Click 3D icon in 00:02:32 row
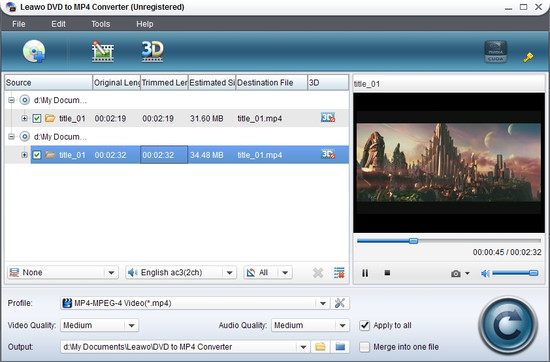550x362 pixels. pos(328,154)
